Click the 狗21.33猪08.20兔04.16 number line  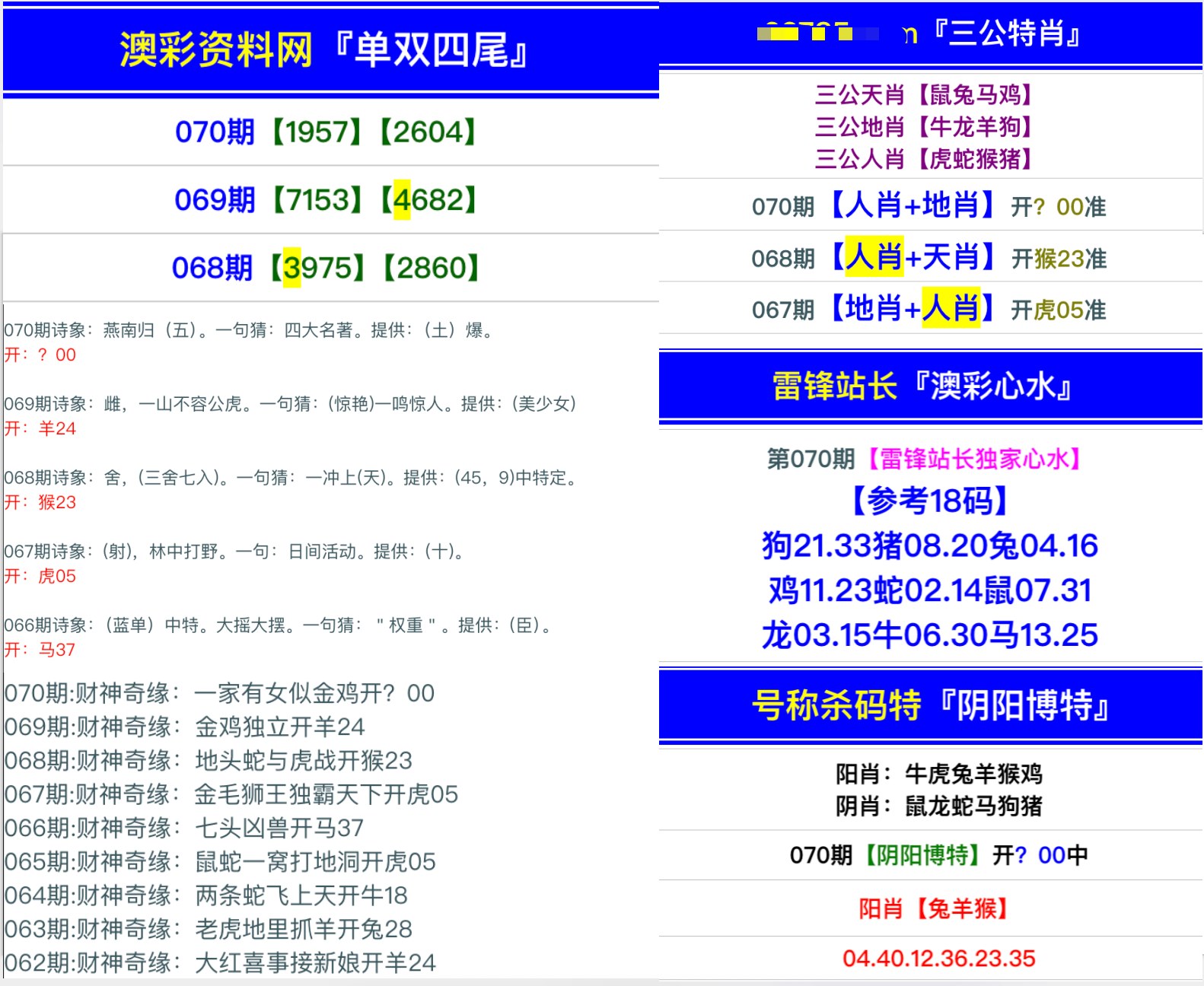[929, 545]
